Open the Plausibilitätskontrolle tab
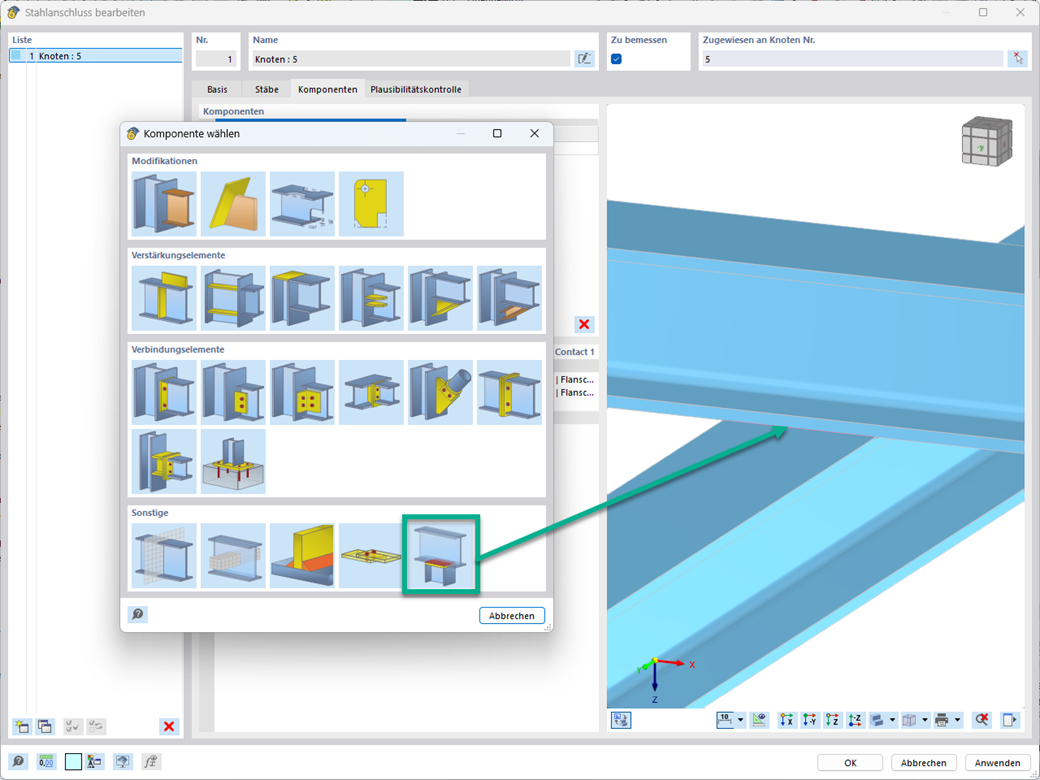Viewport: 1040px width, 780px height. (x=416, y=89)
